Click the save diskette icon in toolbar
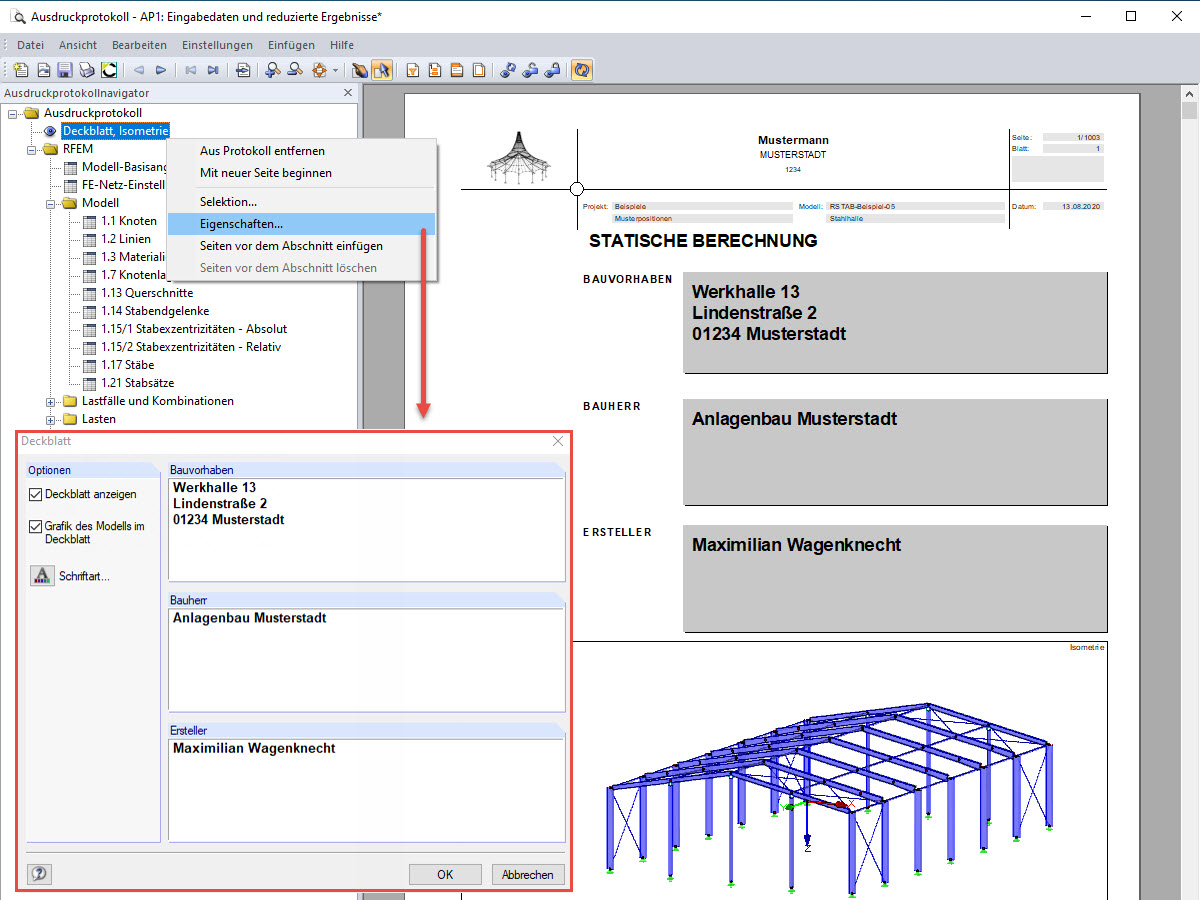The width and height of the screenshot is (1200, 900). [x=65, y=70]
